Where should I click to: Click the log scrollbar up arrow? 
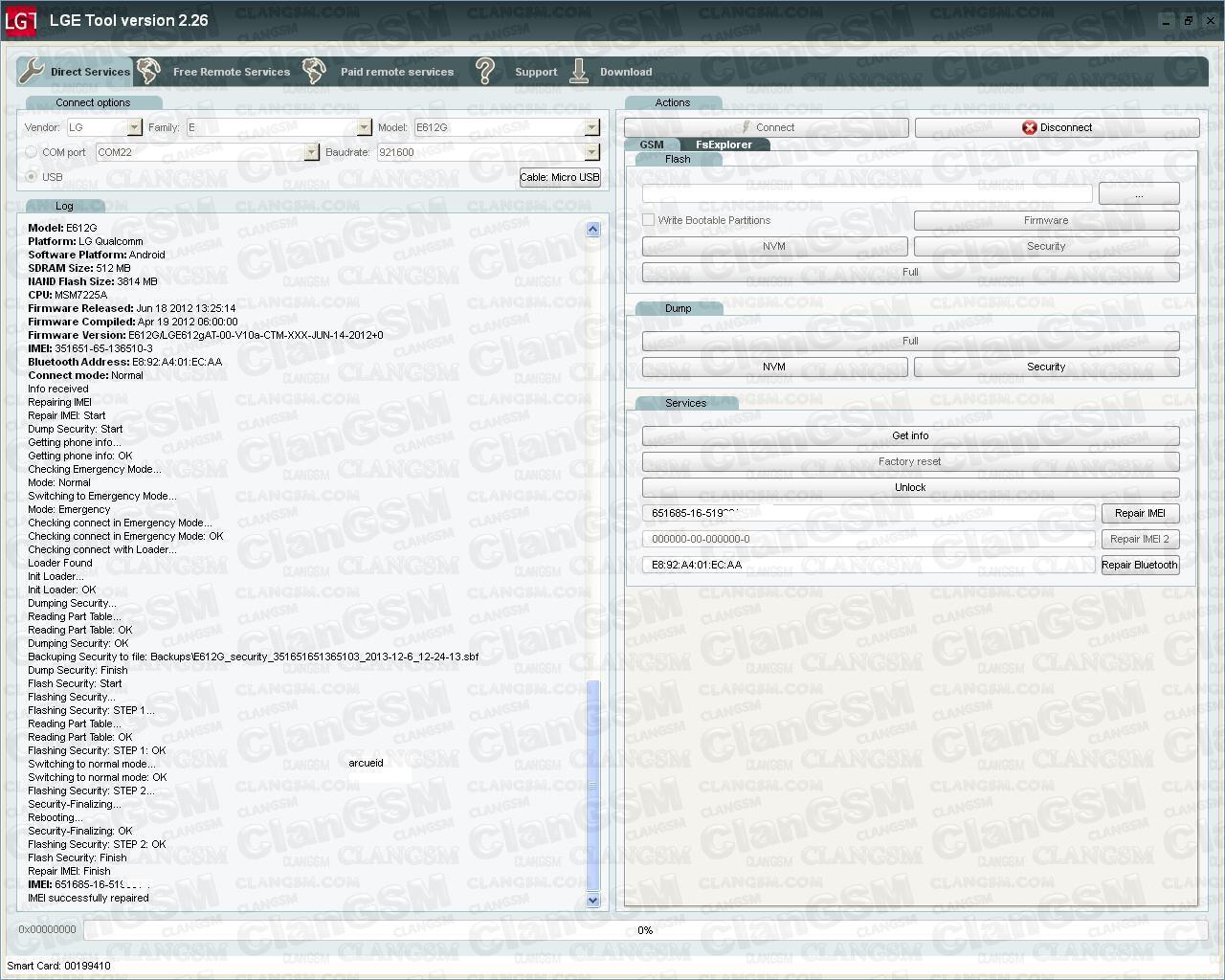coord(592,229)
